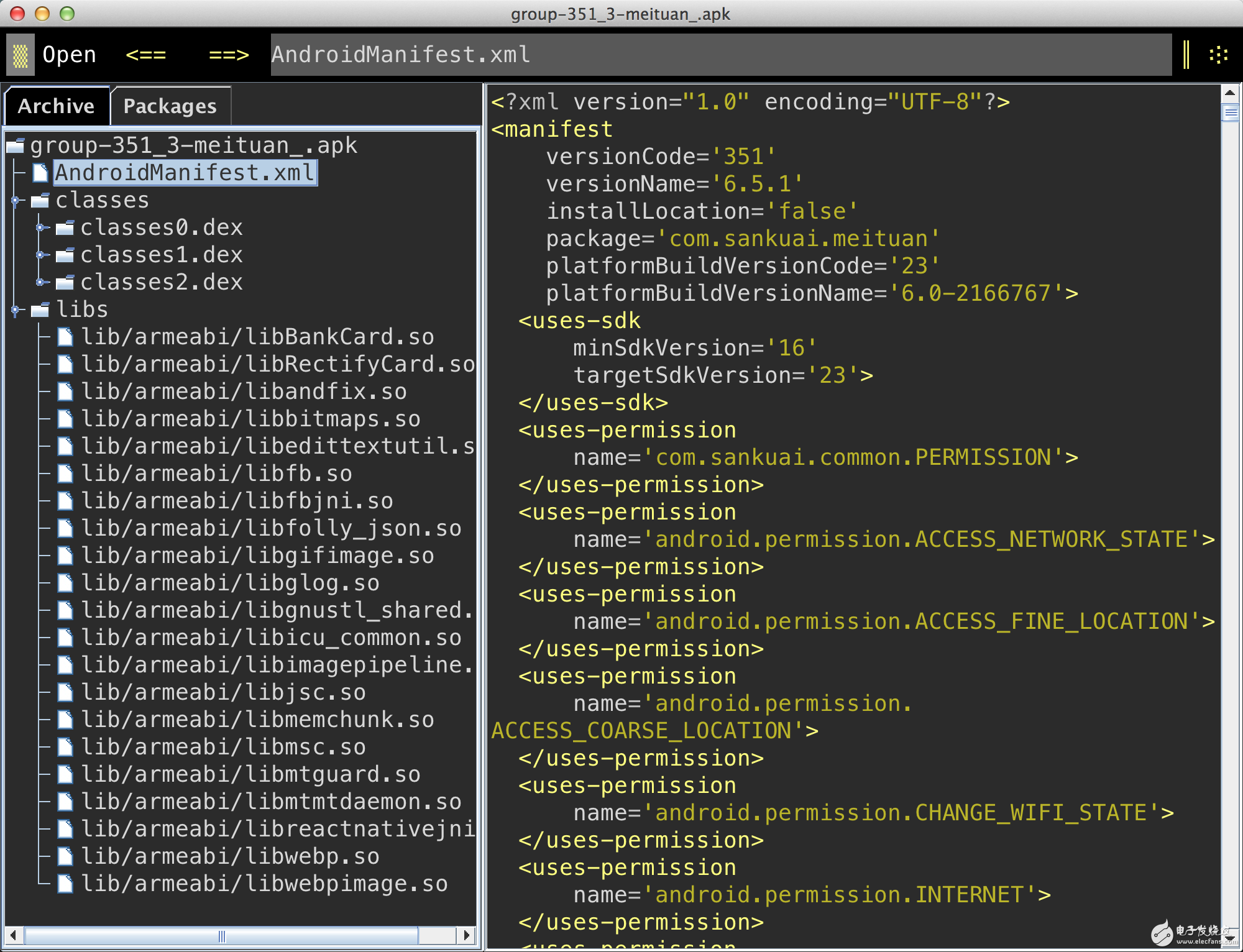Select AndroidManifest.xml label in the archive tree
Image resolution: width=1243 pixels, height=952 pixels.
pyautogui.click(x=185, y=173)
